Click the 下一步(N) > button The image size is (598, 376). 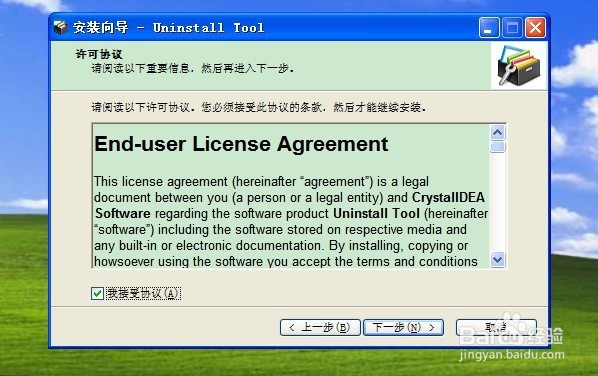pyautogui.click(x=403, y=328)
